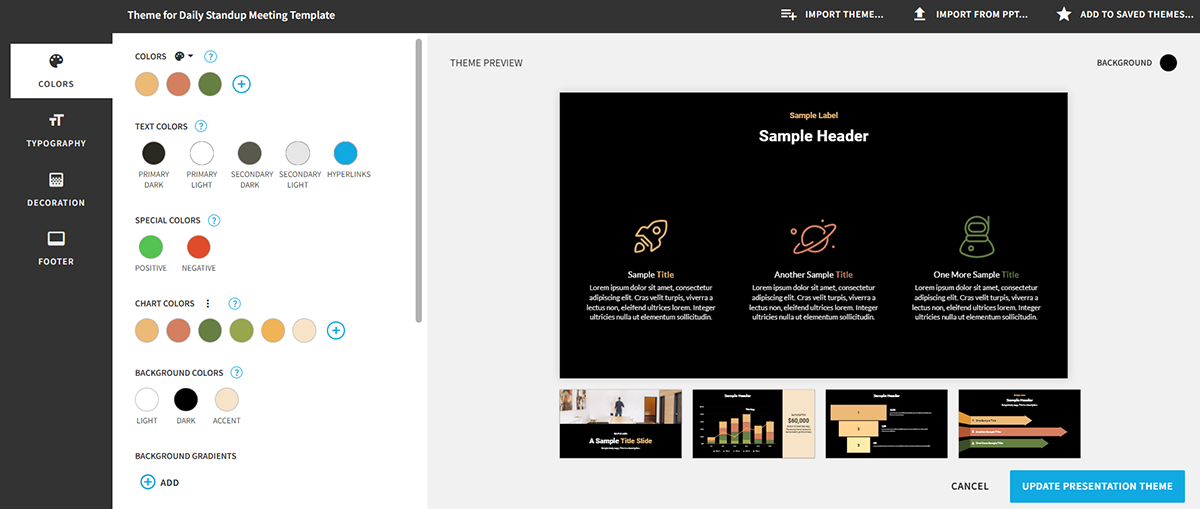Preview the pyramid diagram slide thumbnail
The height and width of the screenshot is (509, 1200).
point(886,424)
